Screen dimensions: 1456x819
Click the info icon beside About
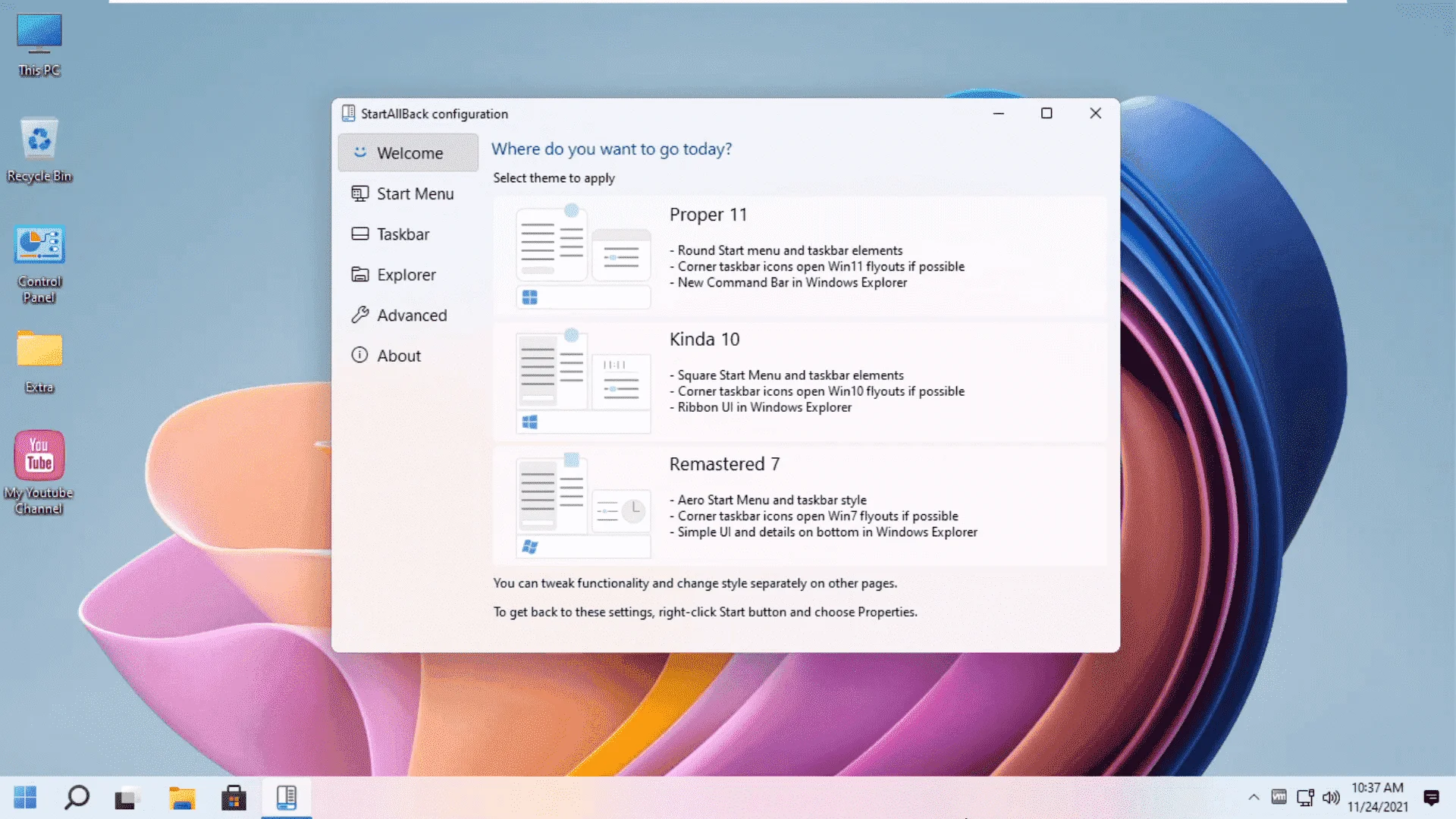[359, 355]
